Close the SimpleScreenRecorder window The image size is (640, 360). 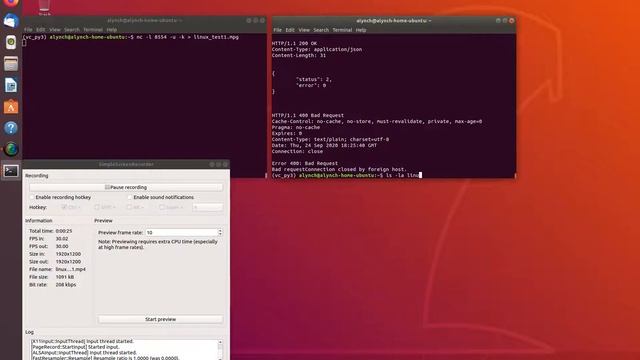click(225, 164)
